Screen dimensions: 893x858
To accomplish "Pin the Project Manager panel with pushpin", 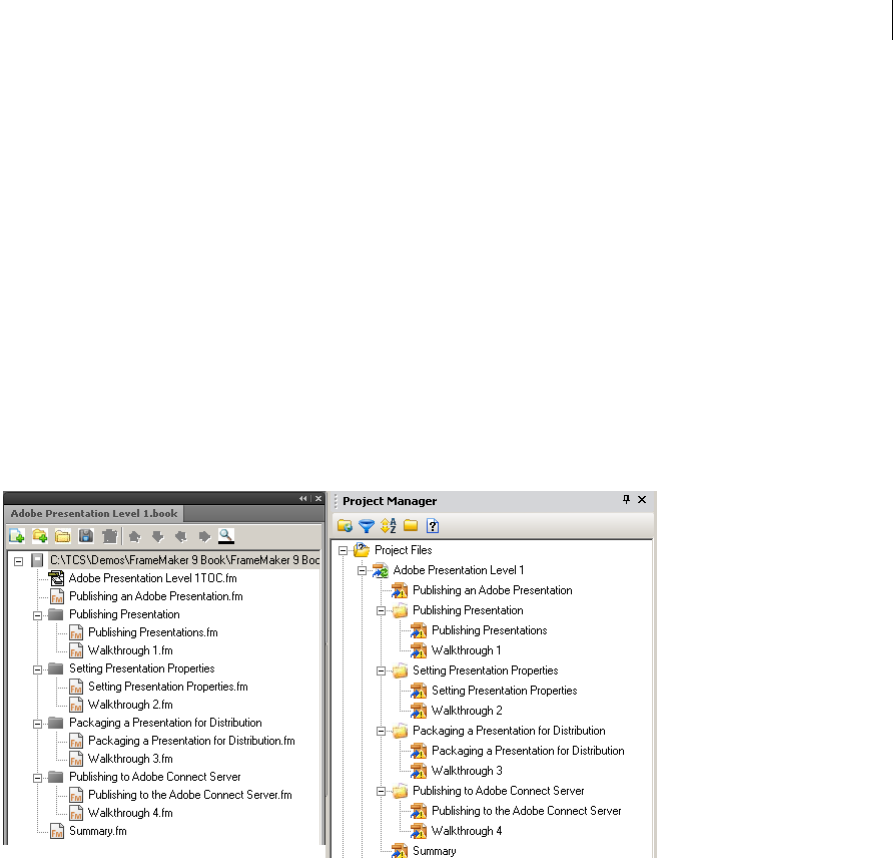I will 626,499.
